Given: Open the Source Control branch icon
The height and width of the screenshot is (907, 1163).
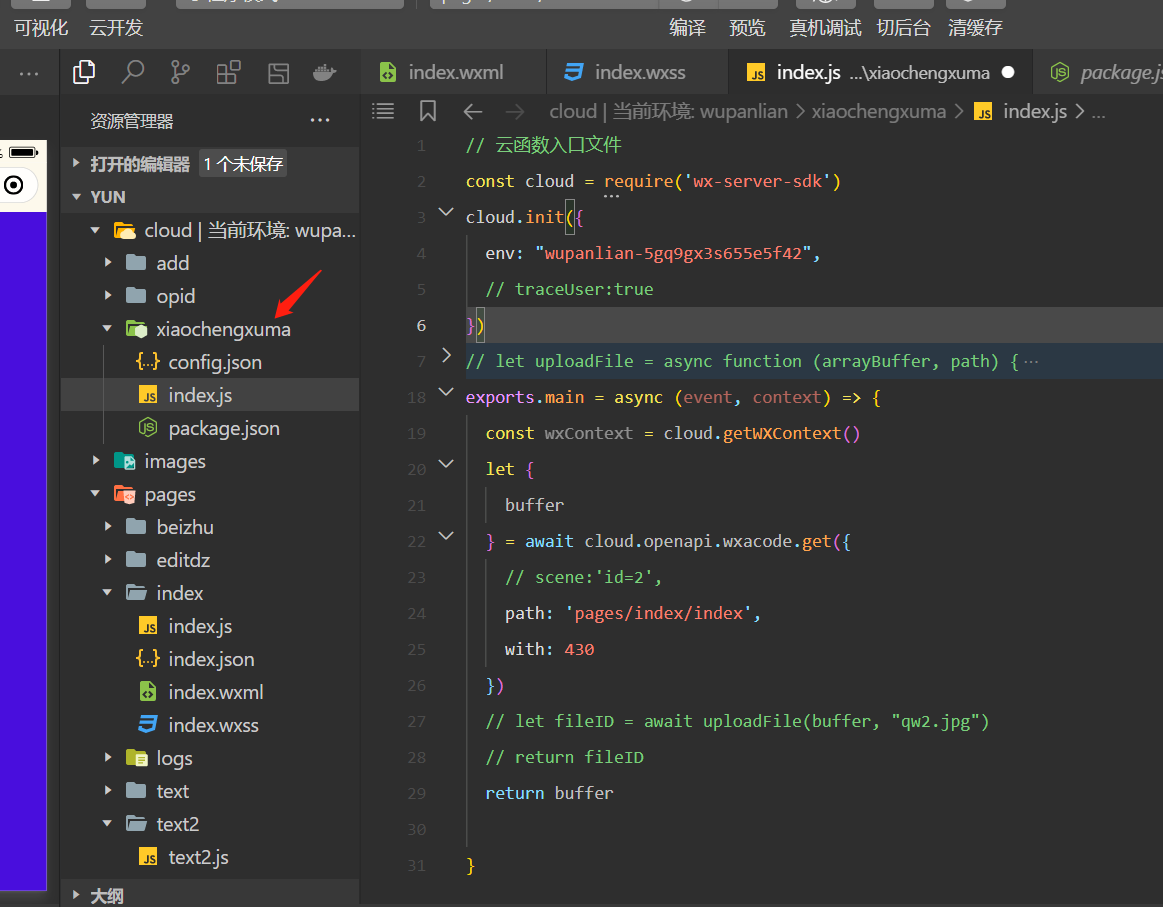Looking at the screenshot, I should (x=180, y=72).
